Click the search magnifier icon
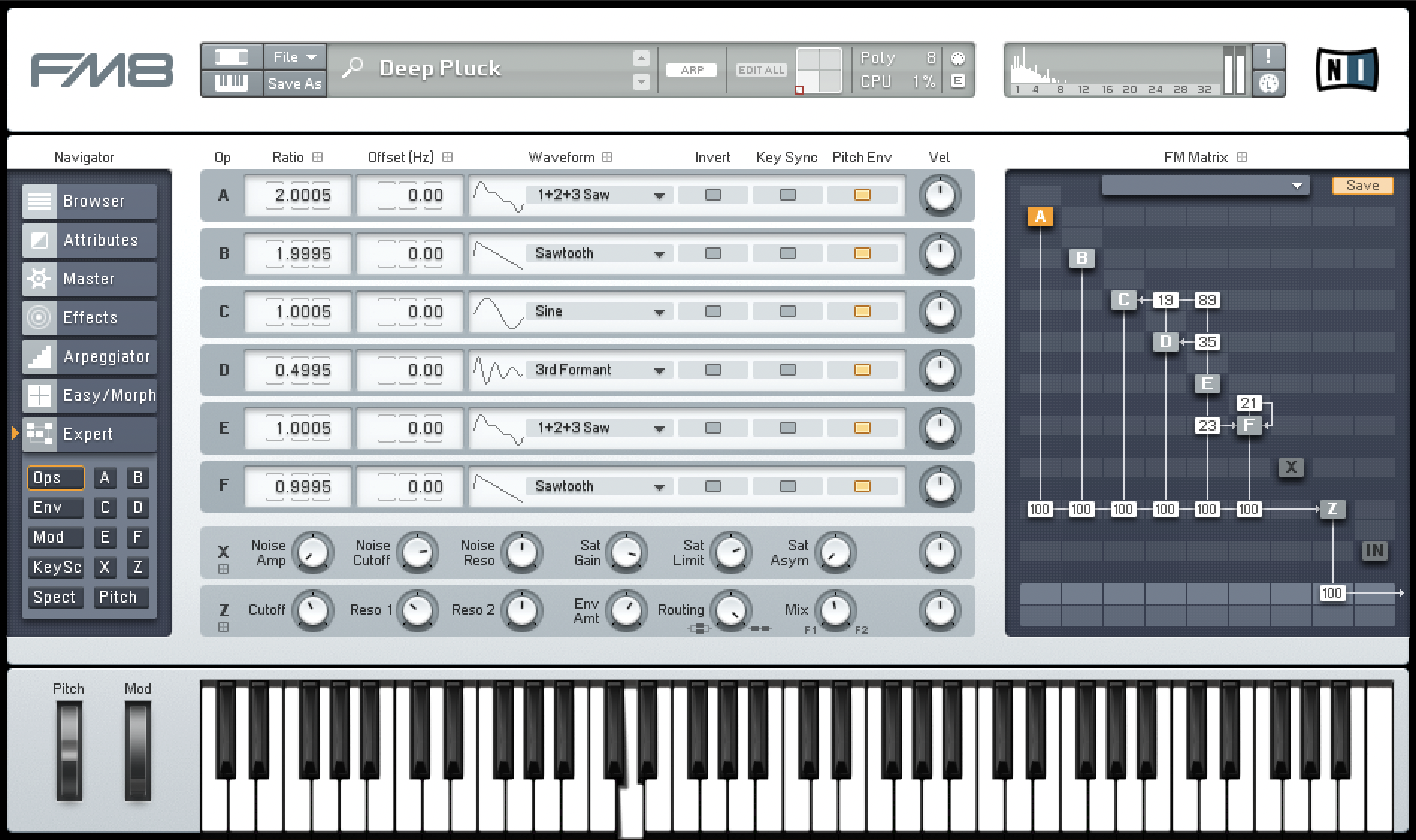 [352, 68]
